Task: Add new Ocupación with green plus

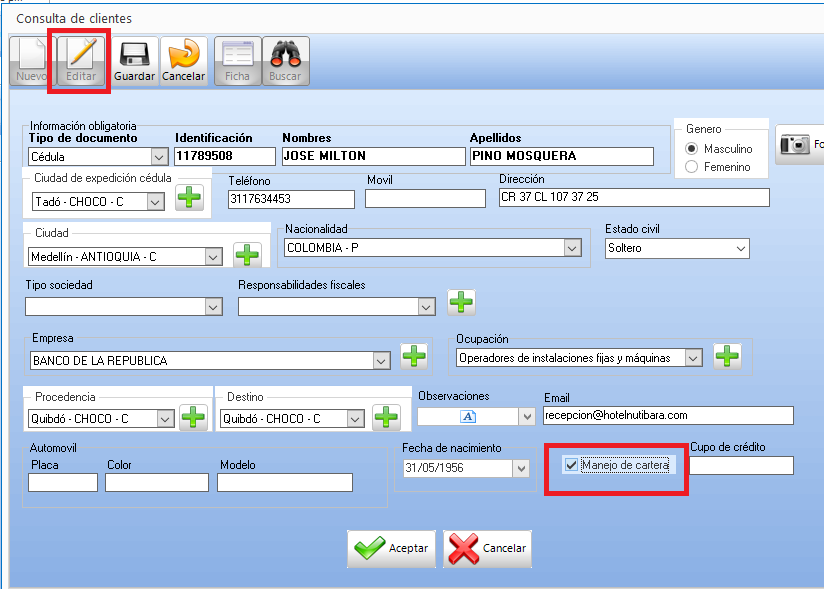Action: coord(727,355)
